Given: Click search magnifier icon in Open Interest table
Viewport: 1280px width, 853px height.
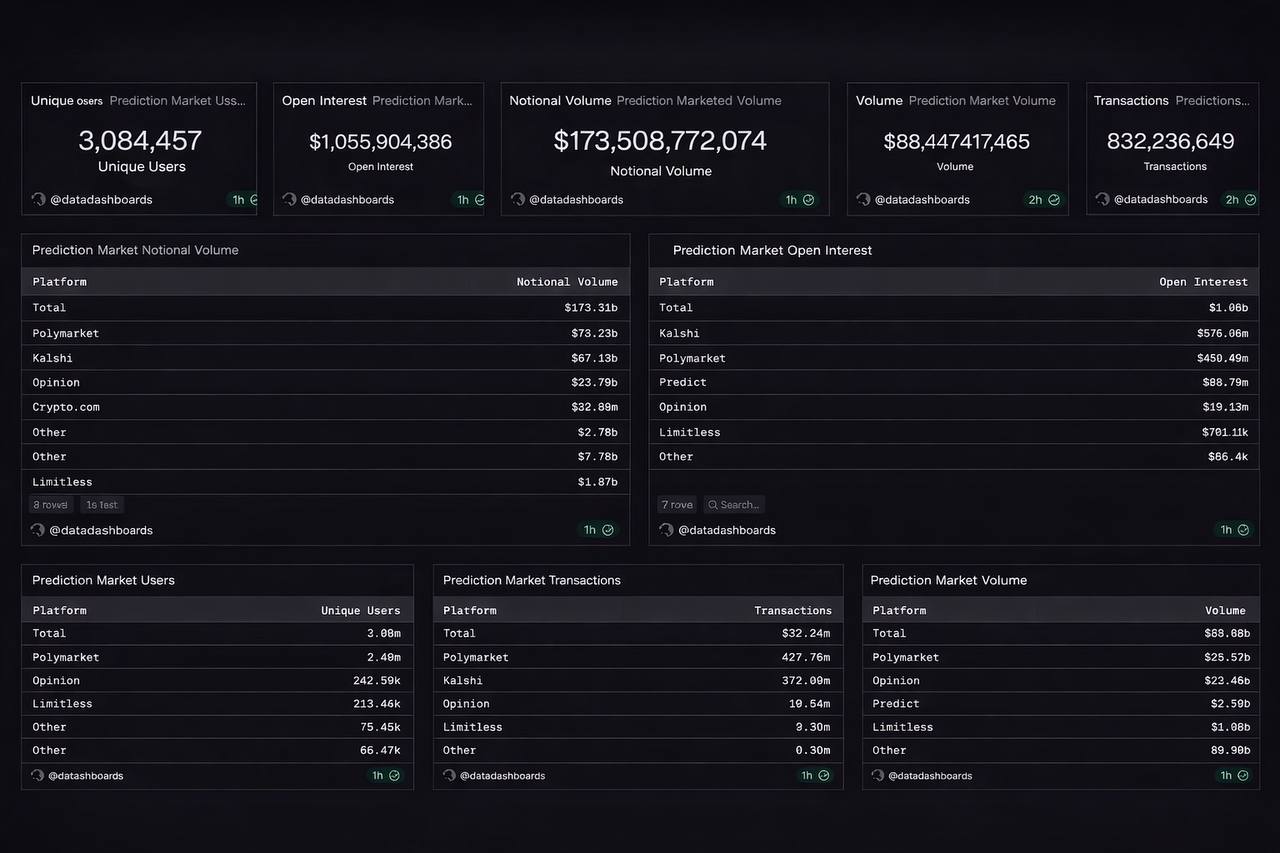Looking at the screenshot, I should (712, 505).
